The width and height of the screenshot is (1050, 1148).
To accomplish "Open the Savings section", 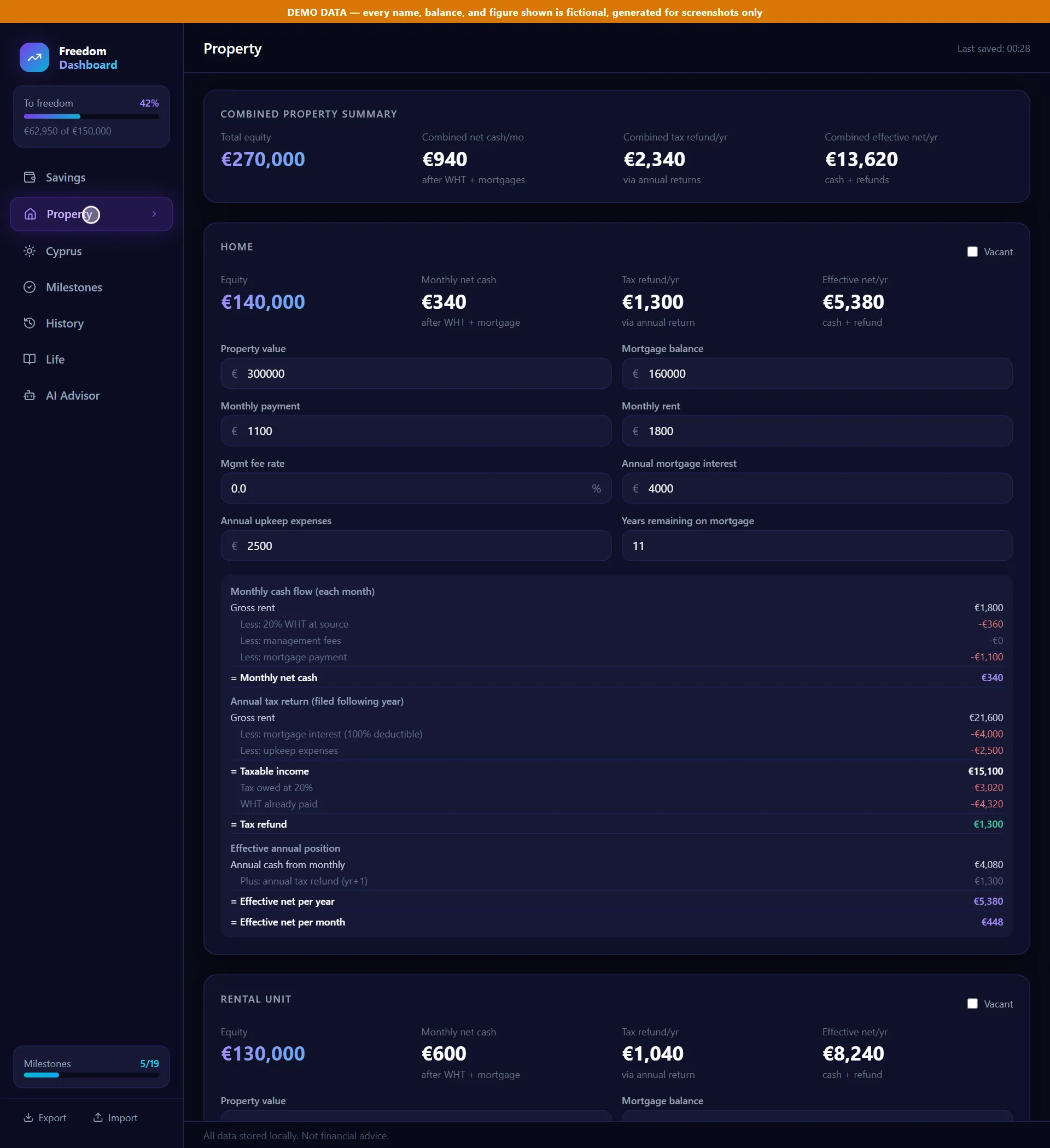I will [91, 177].
